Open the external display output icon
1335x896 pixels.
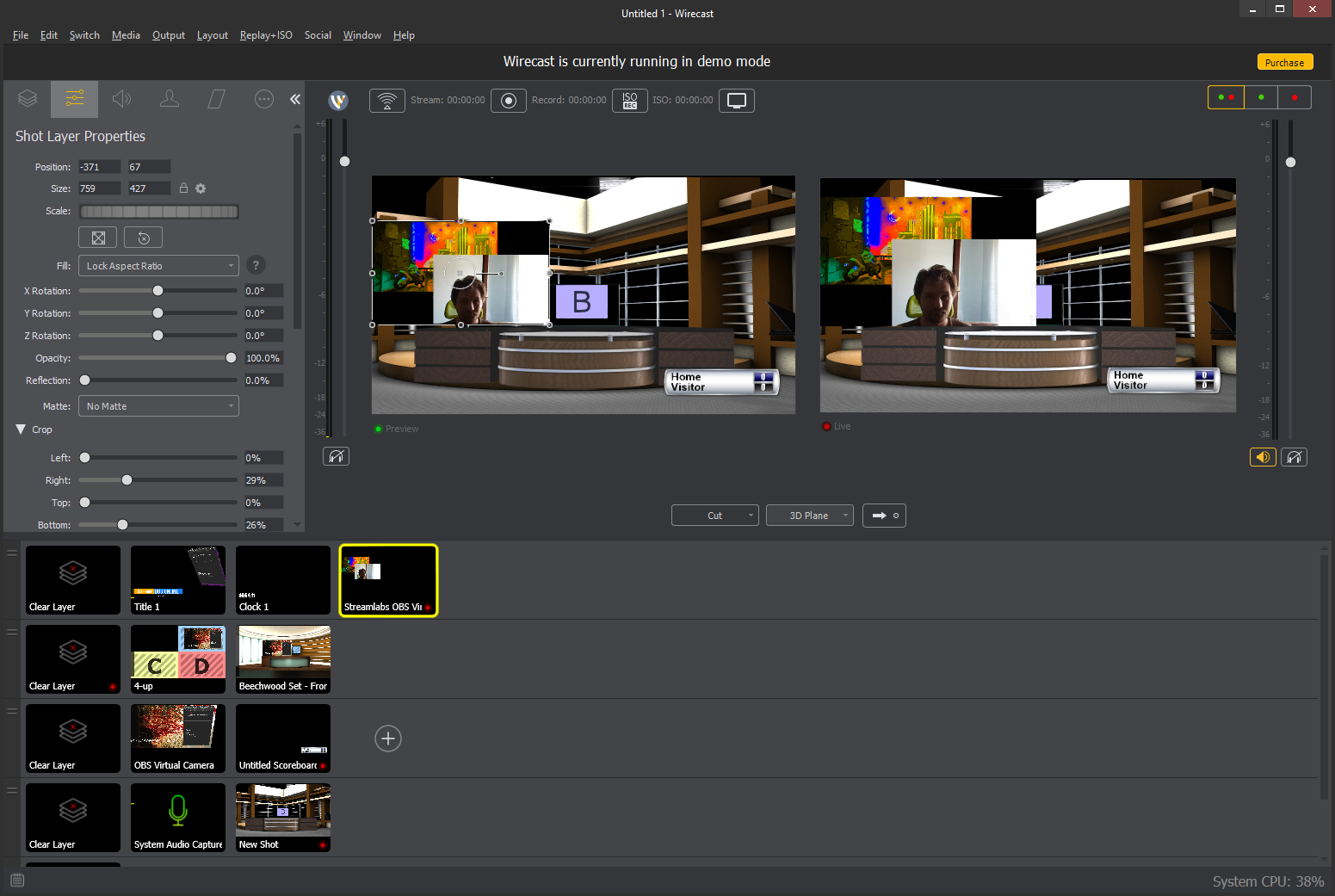(x=737, y=101)
